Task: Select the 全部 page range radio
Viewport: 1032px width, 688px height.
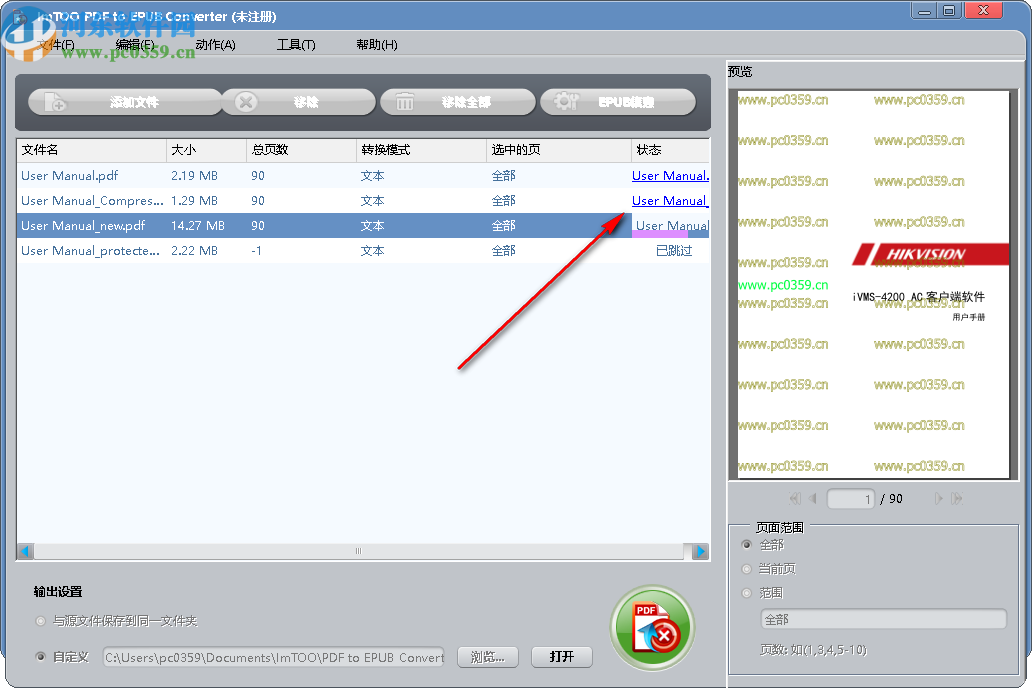Action: tap(746, 545)
